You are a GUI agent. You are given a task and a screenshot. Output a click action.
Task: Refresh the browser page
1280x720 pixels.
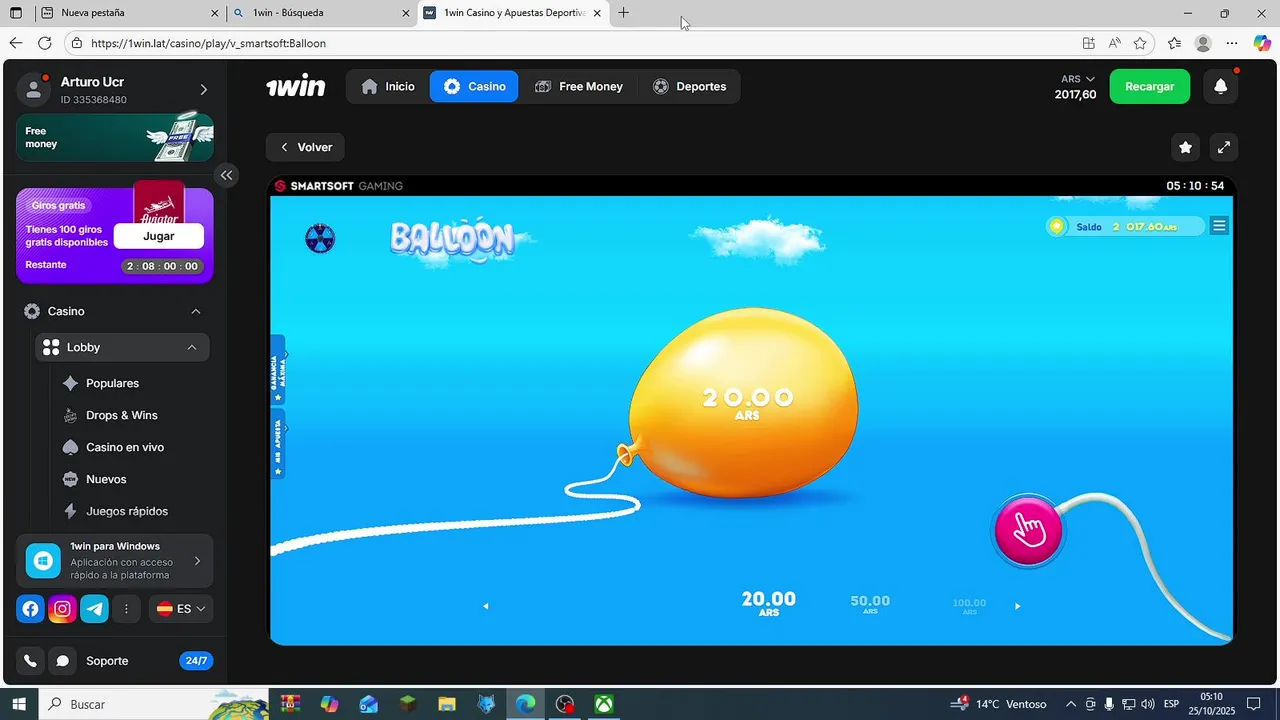[x=44, y=43]
